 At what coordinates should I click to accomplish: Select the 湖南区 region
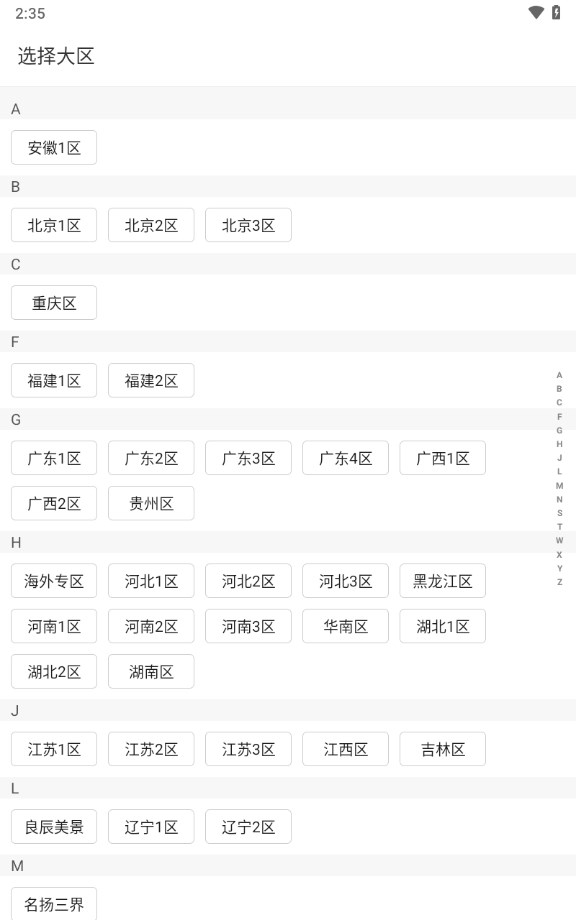(x=151, y=671)
